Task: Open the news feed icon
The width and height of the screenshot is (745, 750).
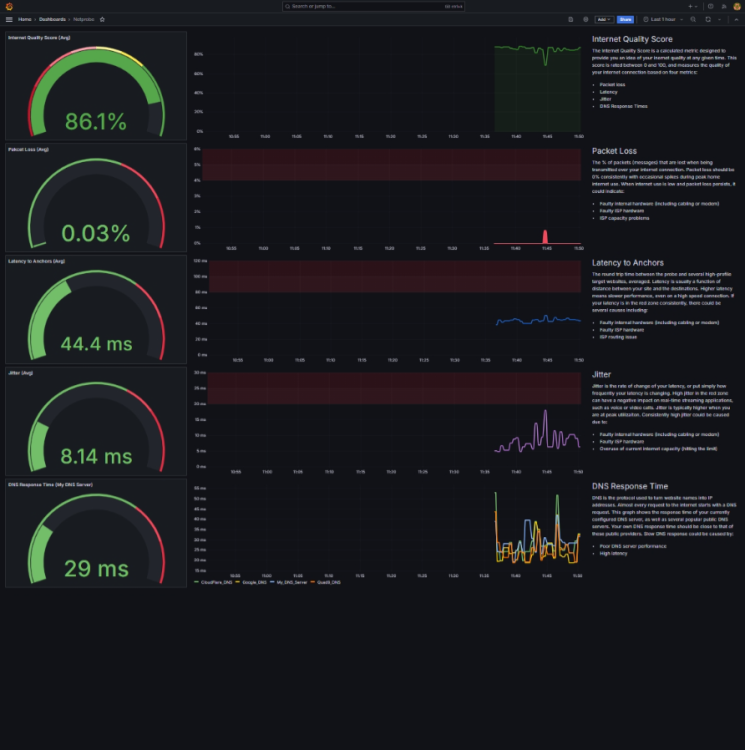Action: point(723,6)
